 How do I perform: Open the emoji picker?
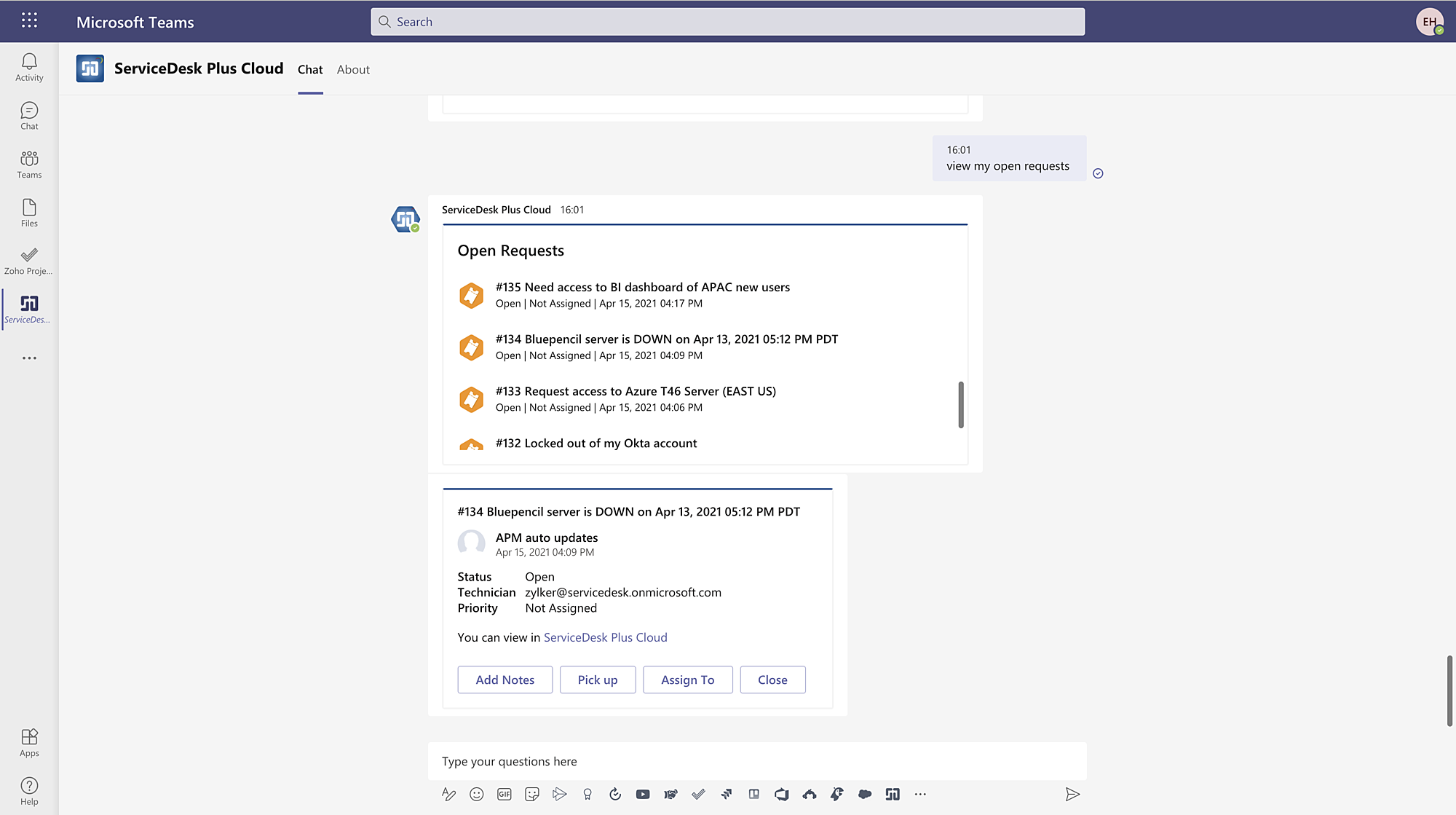click(x=476, y=795)
